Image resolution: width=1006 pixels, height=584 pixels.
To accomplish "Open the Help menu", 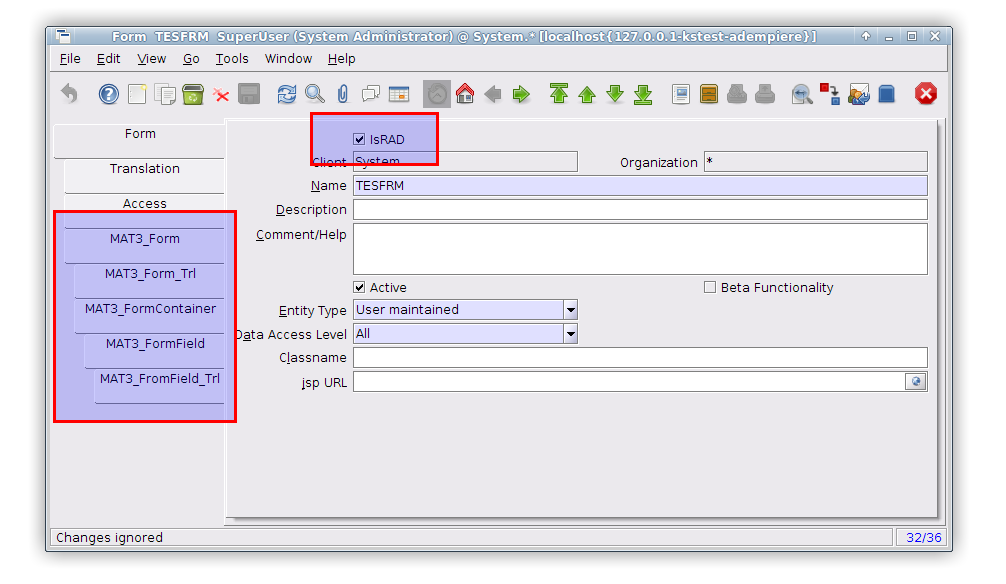I will 341,59.
